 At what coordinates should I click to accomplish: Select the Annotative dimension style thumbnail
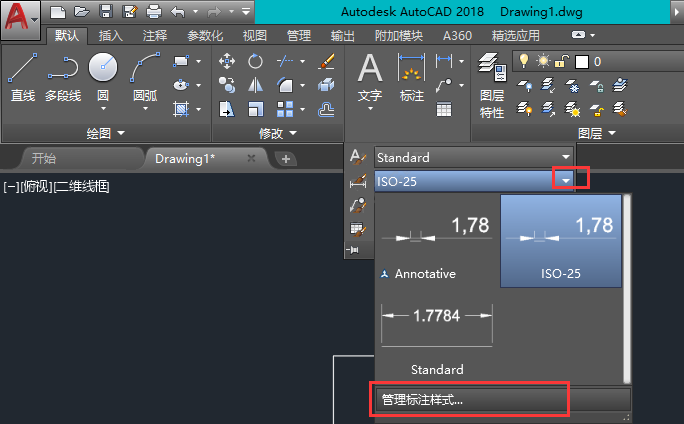[x=437, y=241]
